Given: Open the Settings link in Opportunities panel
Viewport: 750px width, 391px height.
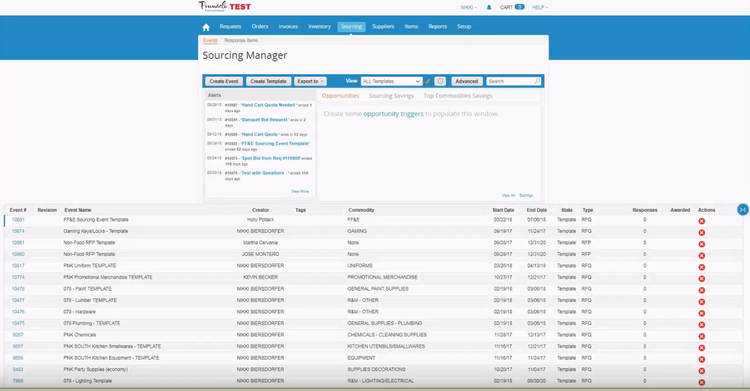Looking at the screenshot, I should coord(526,195).
